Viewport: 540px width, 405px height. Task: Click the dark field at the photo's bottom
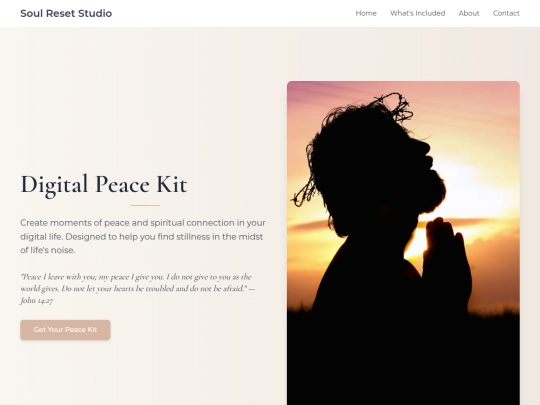pyautogui.click(x=403, y=362)
